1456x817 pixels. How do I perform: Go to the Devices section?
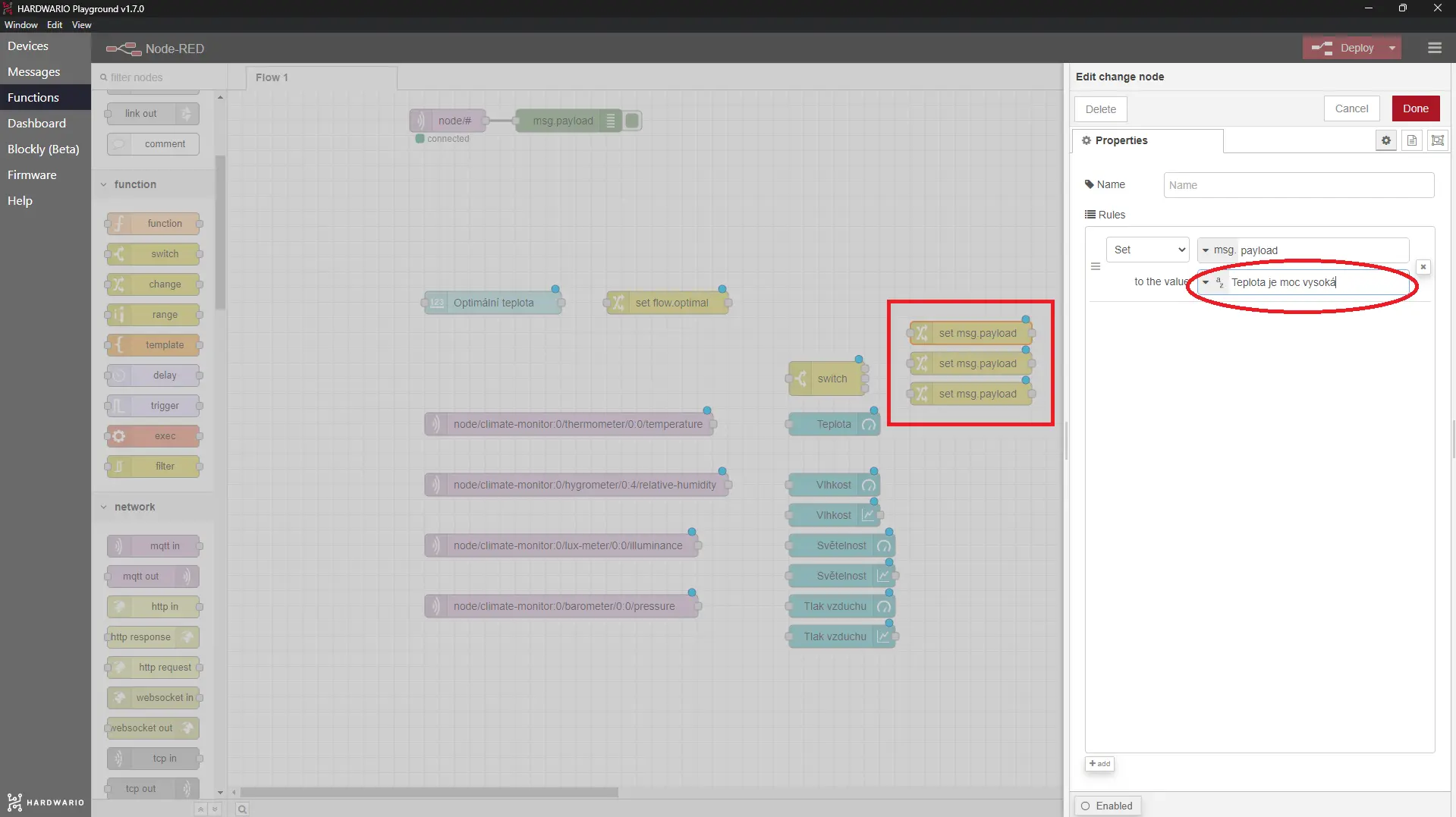[46, 46]
